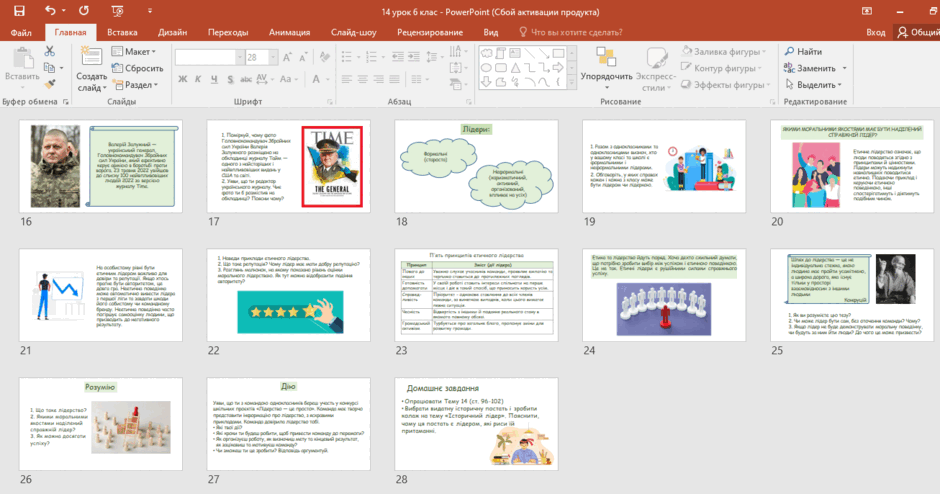This screenshot has width=940, height=494.
Task: Click the Создать слайд button
Action: [91, 69]
